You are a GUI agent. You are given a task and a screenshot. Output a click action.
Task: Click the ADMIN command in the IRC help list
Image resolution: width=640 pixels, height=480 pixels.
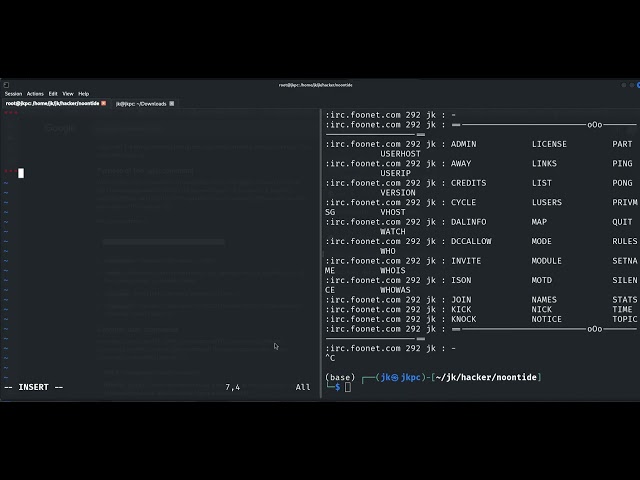click(463, 144)
